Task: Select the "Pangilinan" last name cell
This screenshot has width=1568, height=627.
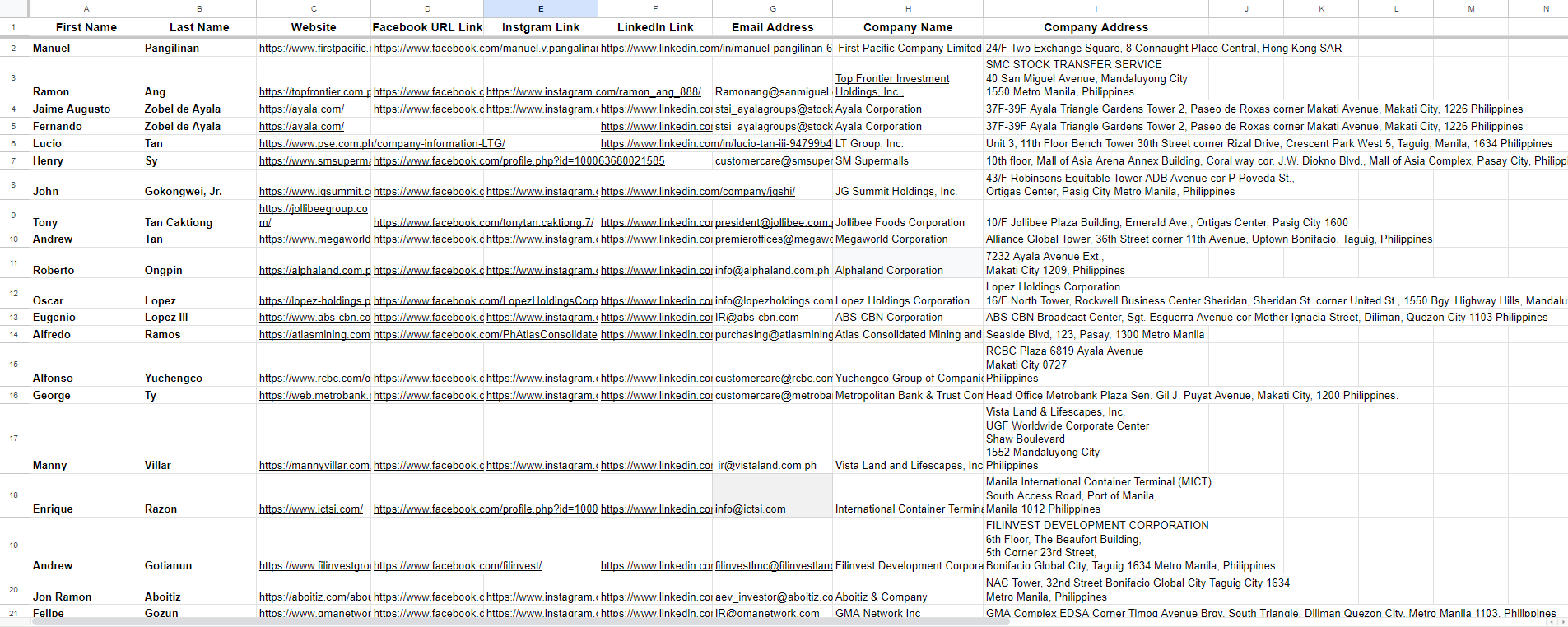Action: tap(199, 49)
